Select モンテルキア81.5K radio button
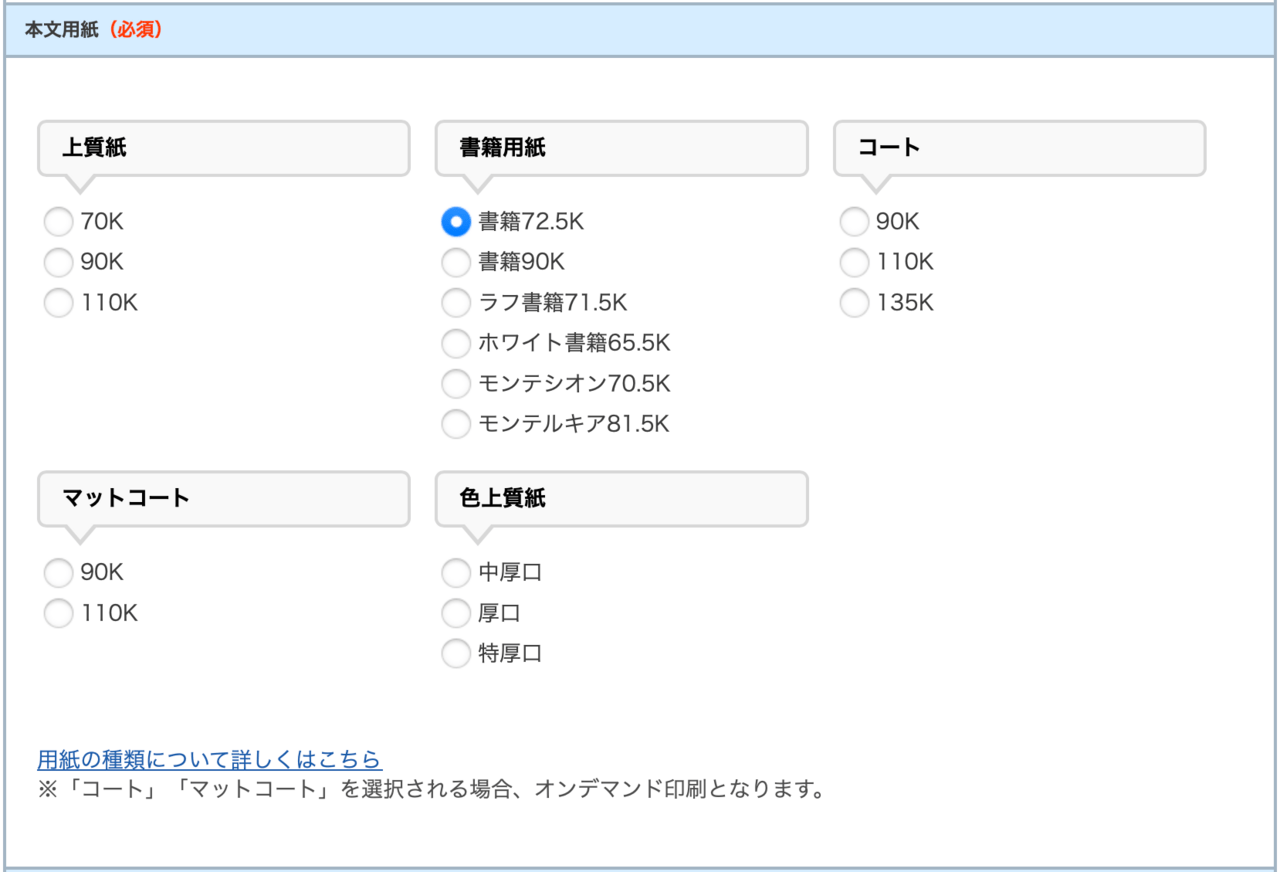 tap(456, 424)
